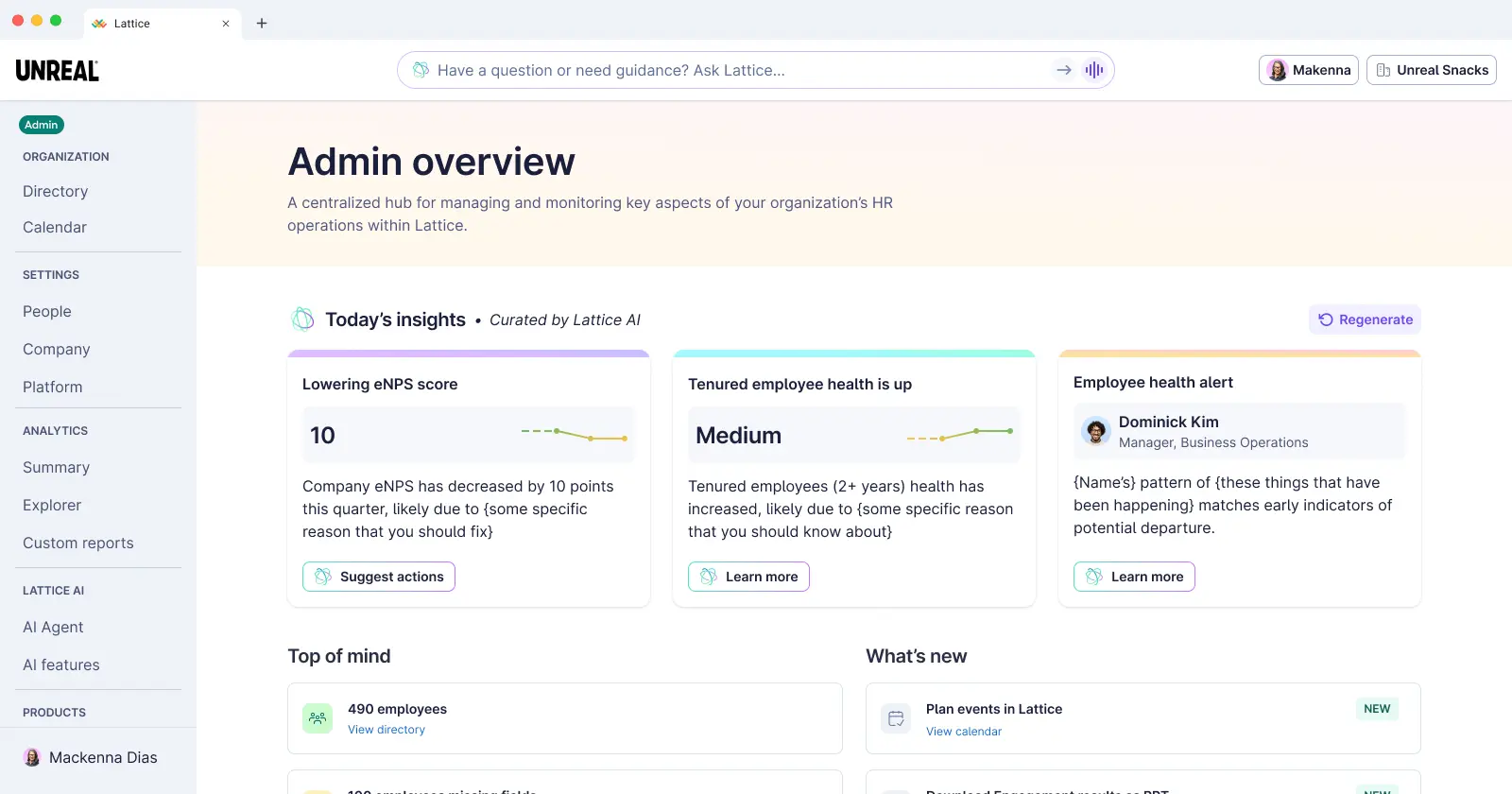Click the Top of mind heading

pyautogui.click(x=339, y=656)
